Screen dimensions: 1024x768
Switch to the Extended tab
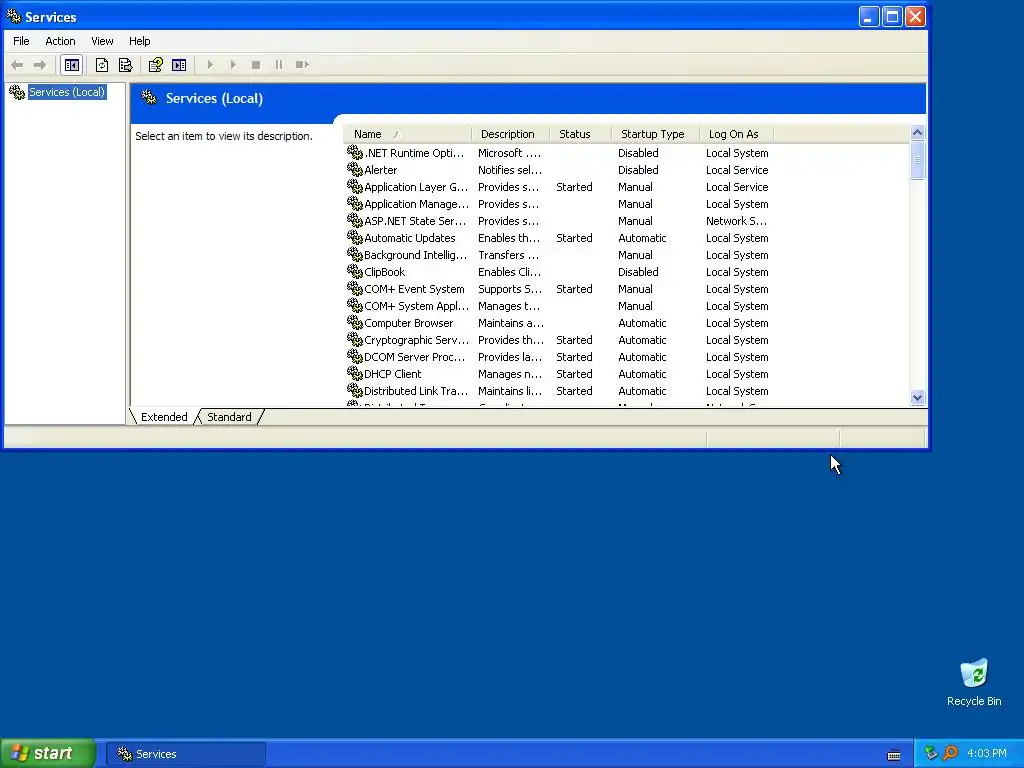pyautogui.click(x=164, y=417)
